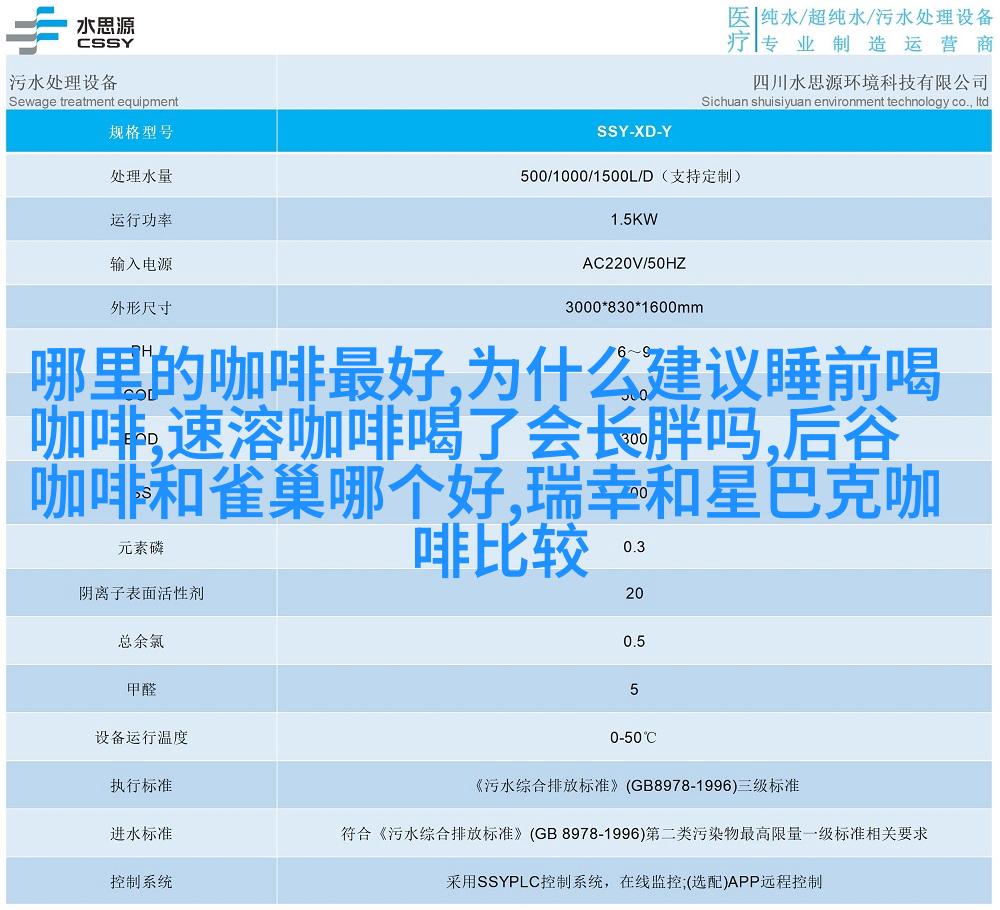
Task: Click the 0-50℃ value cell
Action: [634, 738]
